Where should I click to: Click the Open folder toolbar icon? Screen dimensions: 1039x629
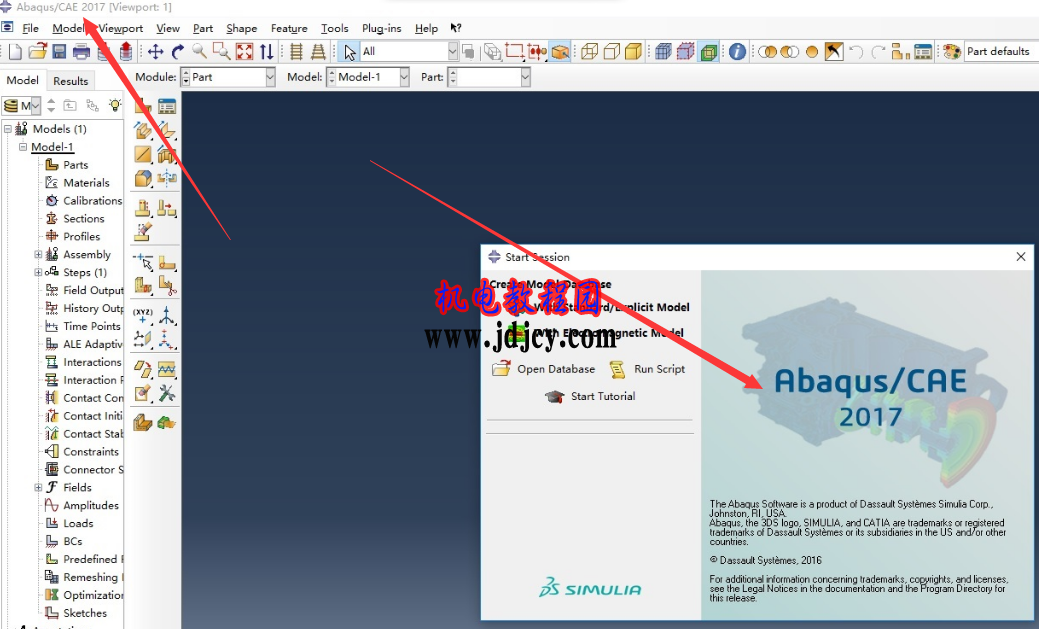pyautogui.click(x=38, y=51)
